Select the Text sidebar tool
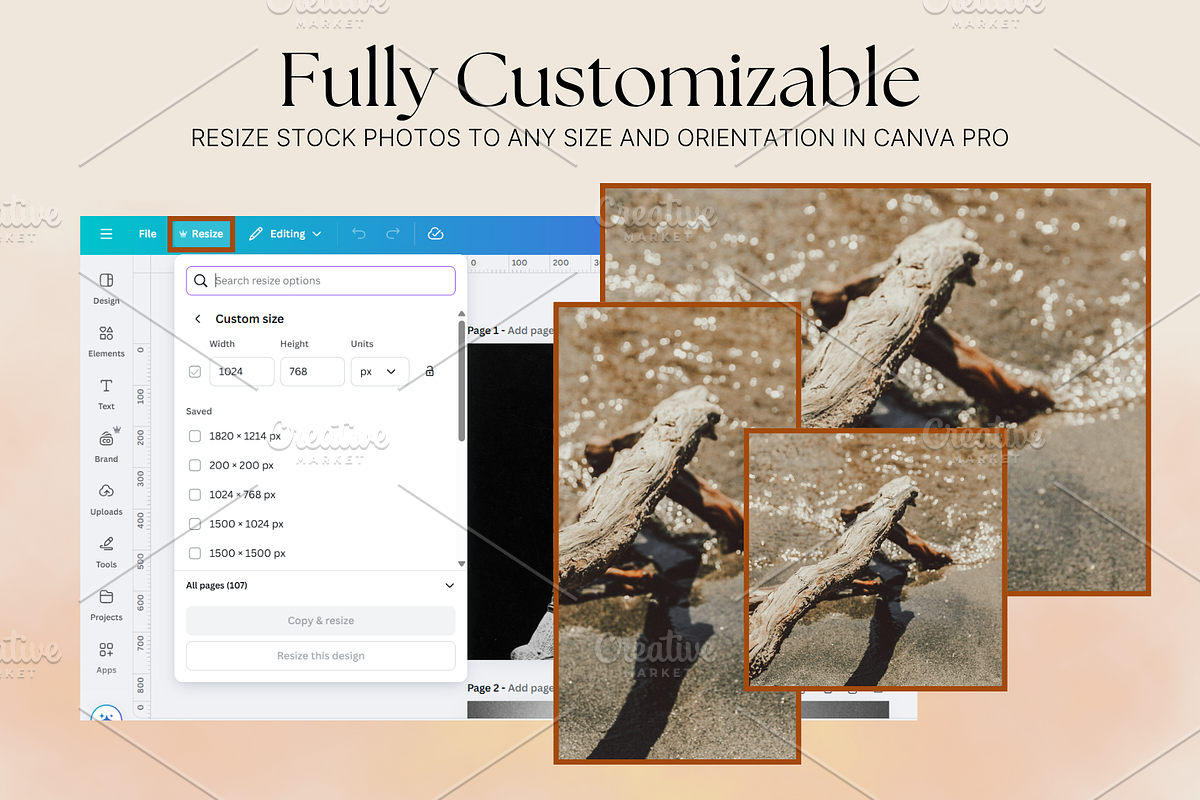The image size is (1200, 800). point(106,394)
